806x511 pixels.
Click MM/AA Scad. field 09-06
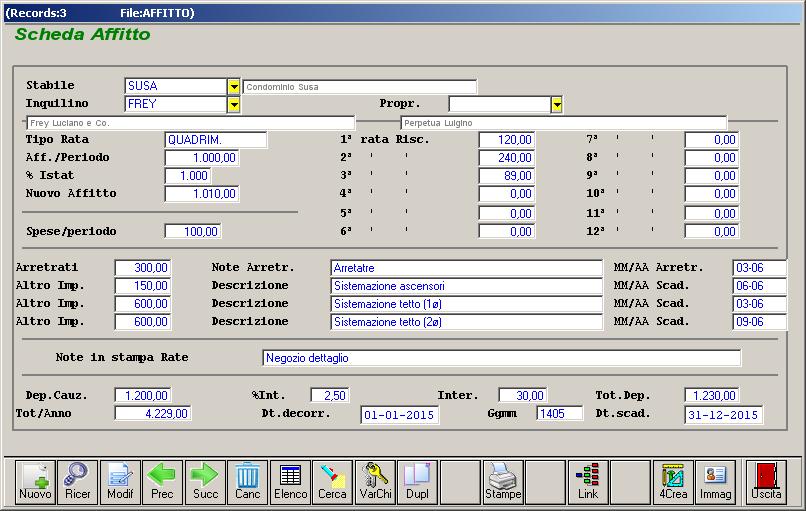point(760,322)
